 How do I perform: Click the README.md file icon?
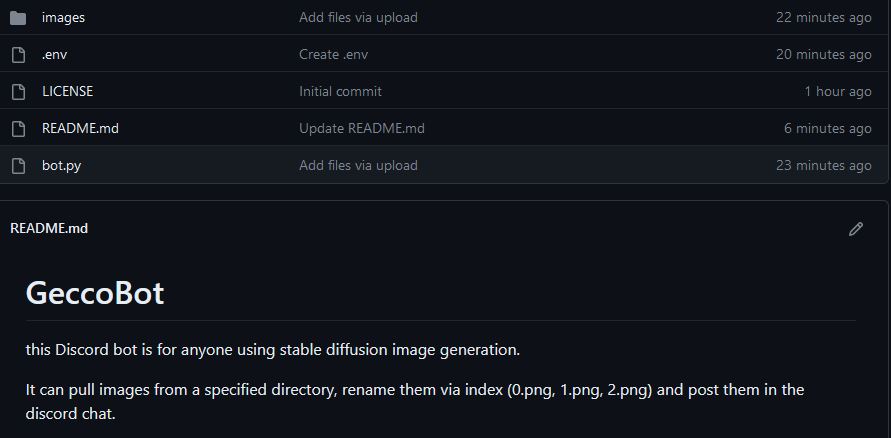click(x=17, y=128)
